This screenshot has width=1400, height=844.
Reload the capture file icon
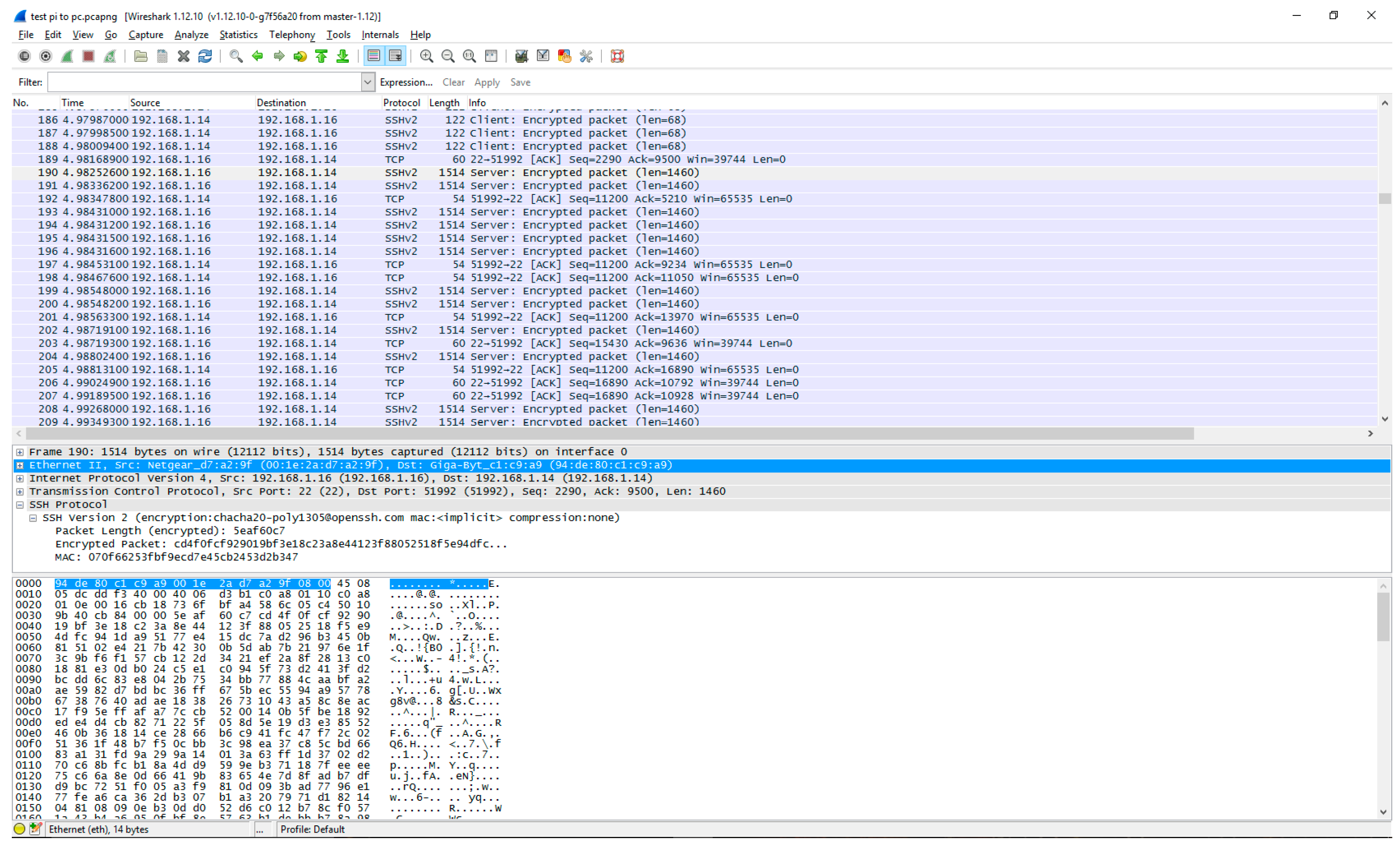coord(204,56)
